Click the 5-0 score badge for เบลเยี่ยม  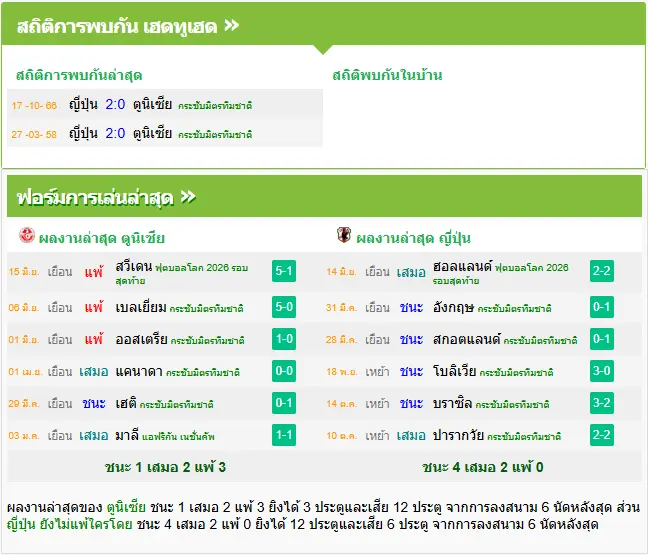click(284, 307)
